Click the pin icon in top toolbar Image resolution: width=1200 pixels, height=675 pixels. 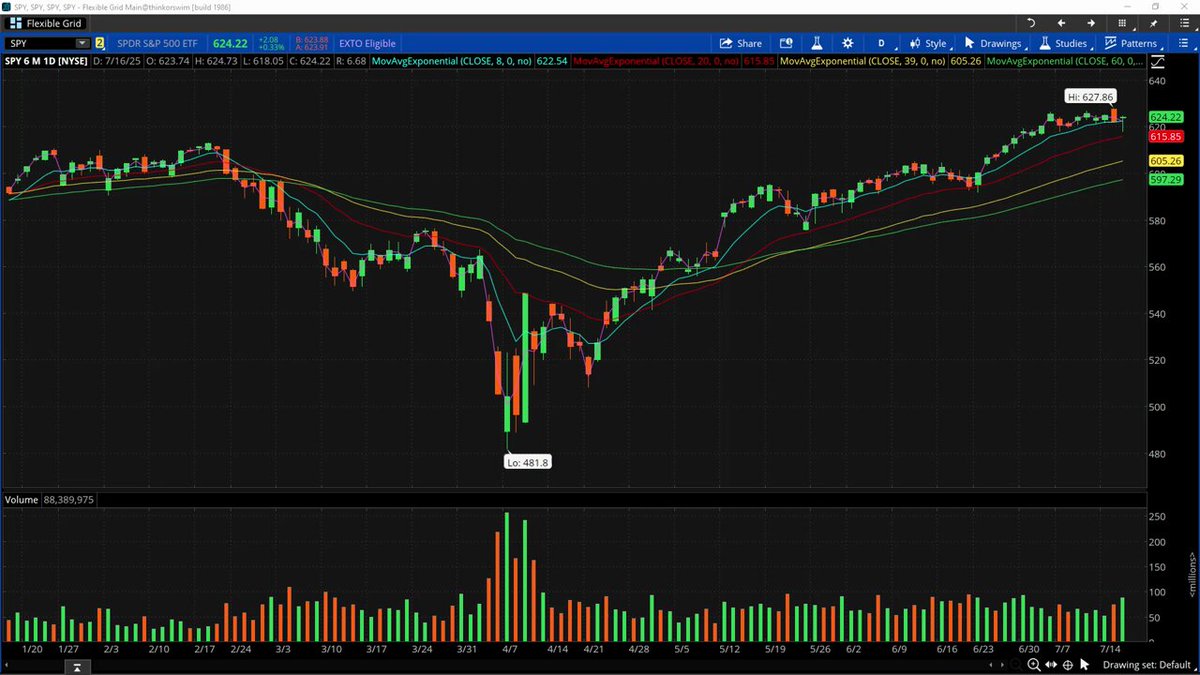tap(1153, 23)
